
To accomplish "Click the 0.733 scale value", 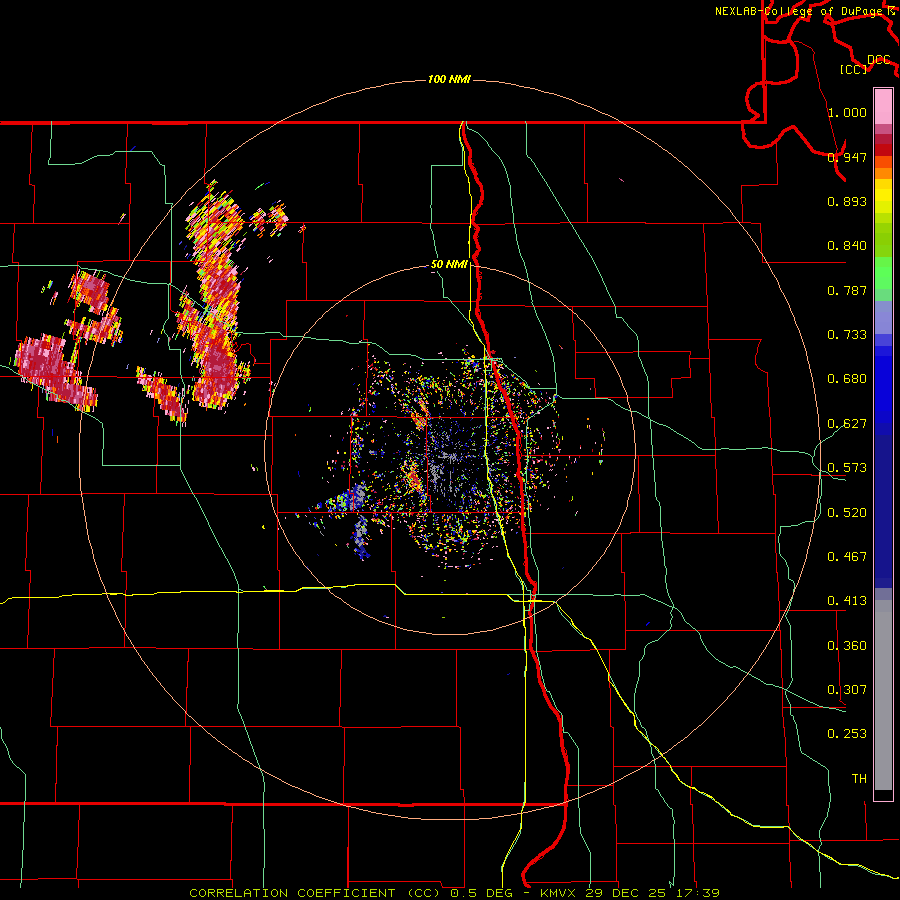I will 847,335.
